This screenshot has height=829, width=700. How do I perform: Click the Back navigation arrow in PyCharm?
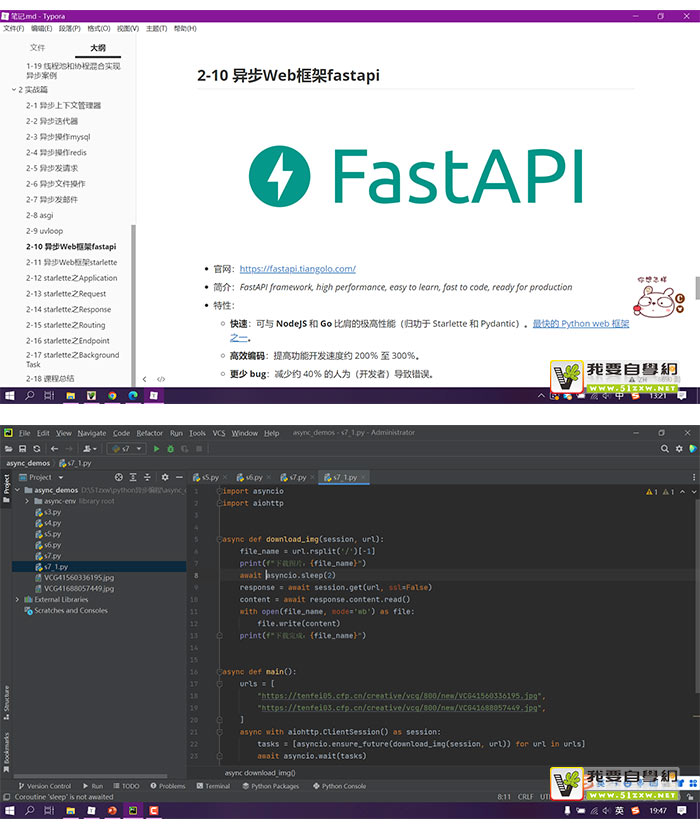pyautogui.click(x=54, y=449)
